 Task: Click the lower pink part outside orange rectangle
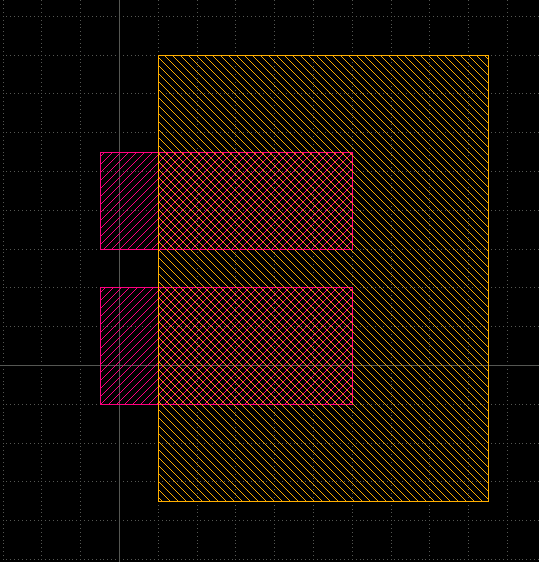(129, 346)
